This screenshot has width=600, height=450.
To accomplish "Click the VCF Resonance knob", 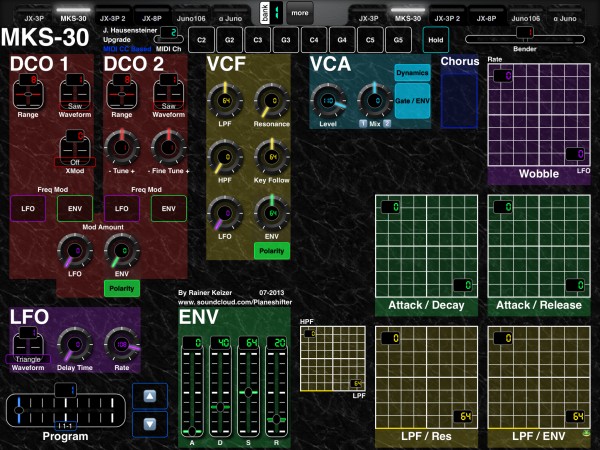I will pos(272,101).
